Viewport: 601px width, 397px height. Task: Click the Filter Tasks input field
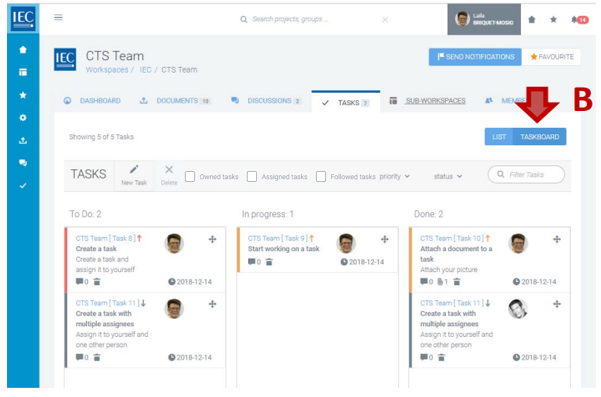[526, 175]
